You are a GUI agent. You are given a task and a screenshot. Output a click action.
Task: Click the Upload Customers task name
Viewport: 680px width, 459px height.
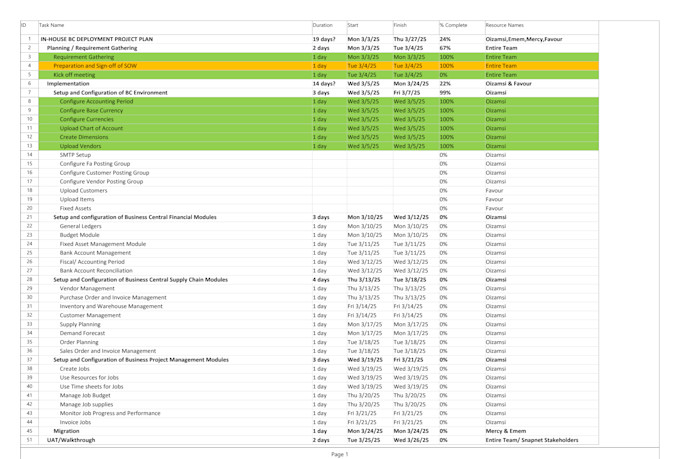(x=83, y=190)
